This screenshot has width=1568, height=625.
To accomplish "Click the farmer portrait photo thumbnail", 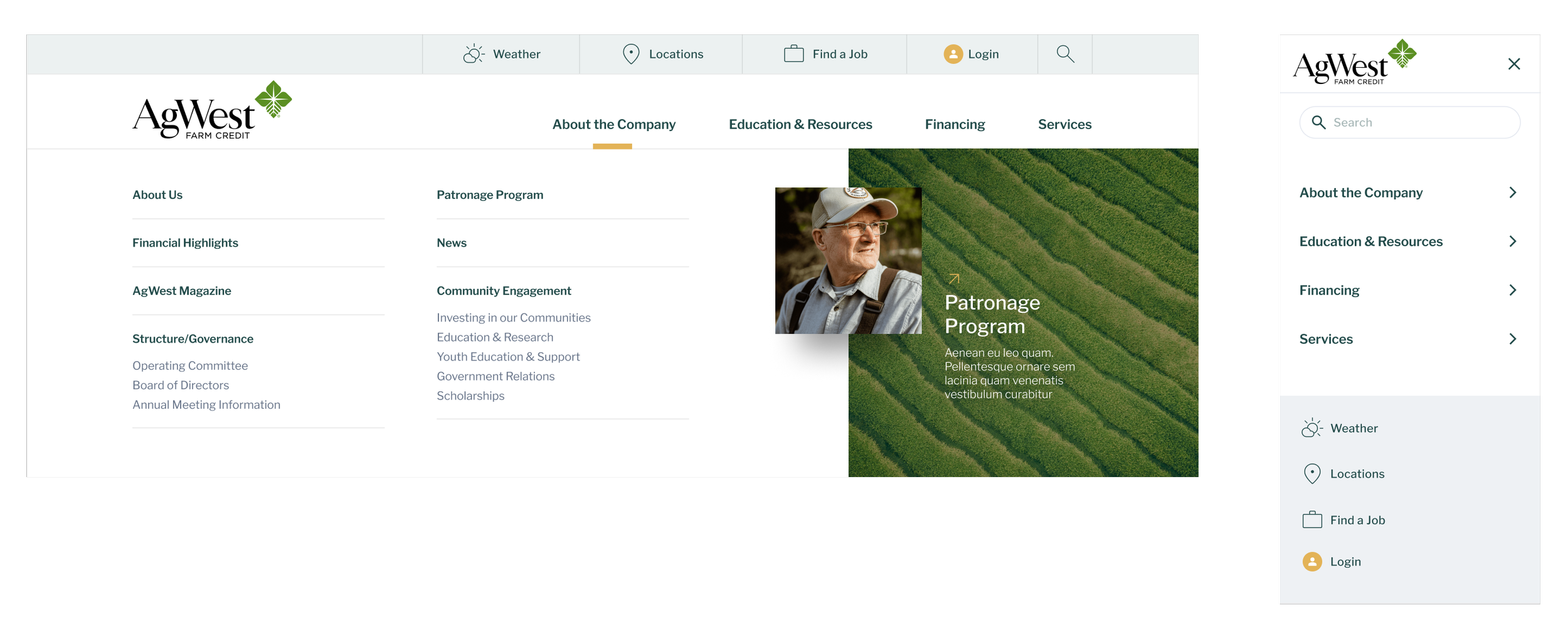I will tap(849, 261).
